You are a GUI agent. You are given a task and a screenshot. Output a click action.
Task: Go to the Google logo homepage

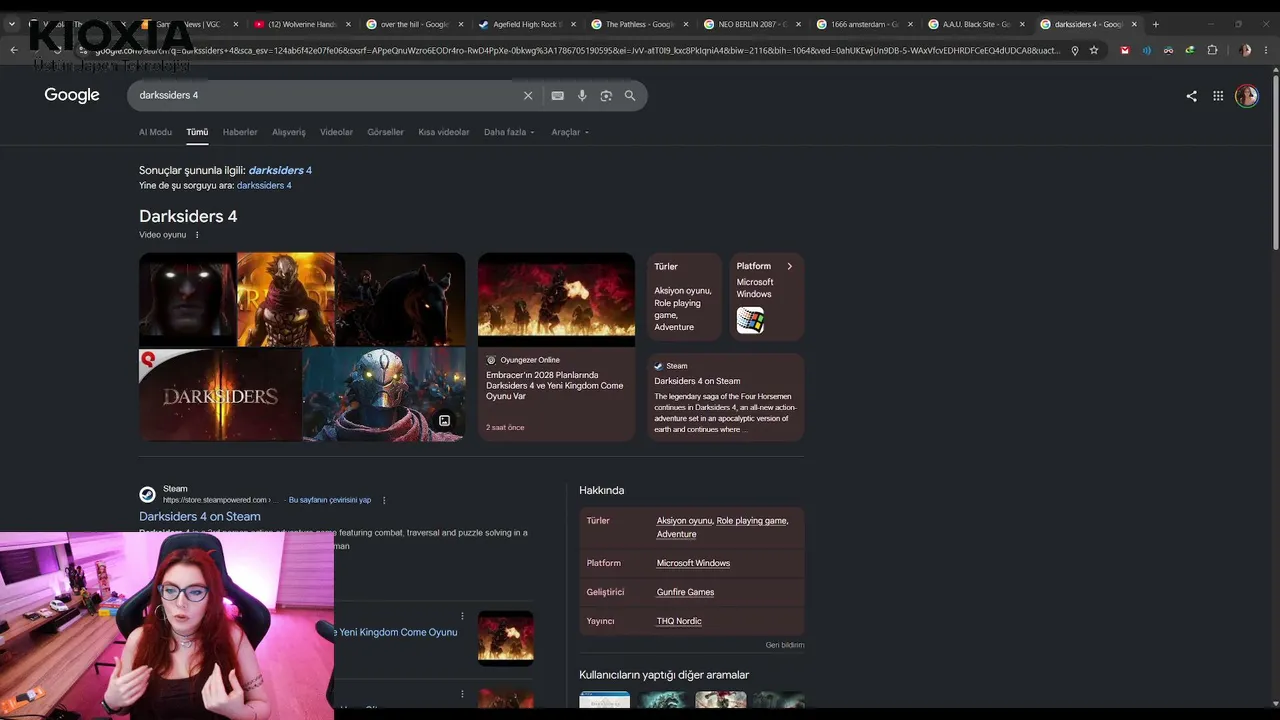point(72,95)
